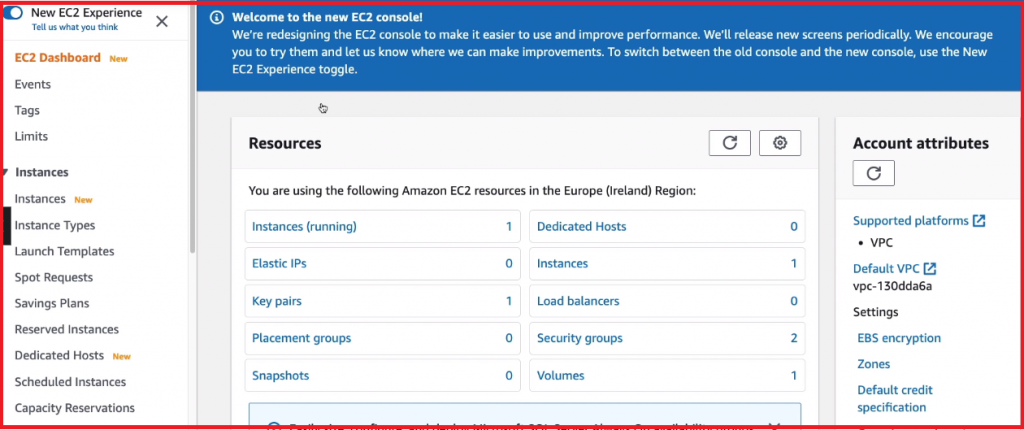The width and height of the screenshot is (1024, 430).
Task: Click the info icon in welcome banner
Action: (x=217, y=18)
